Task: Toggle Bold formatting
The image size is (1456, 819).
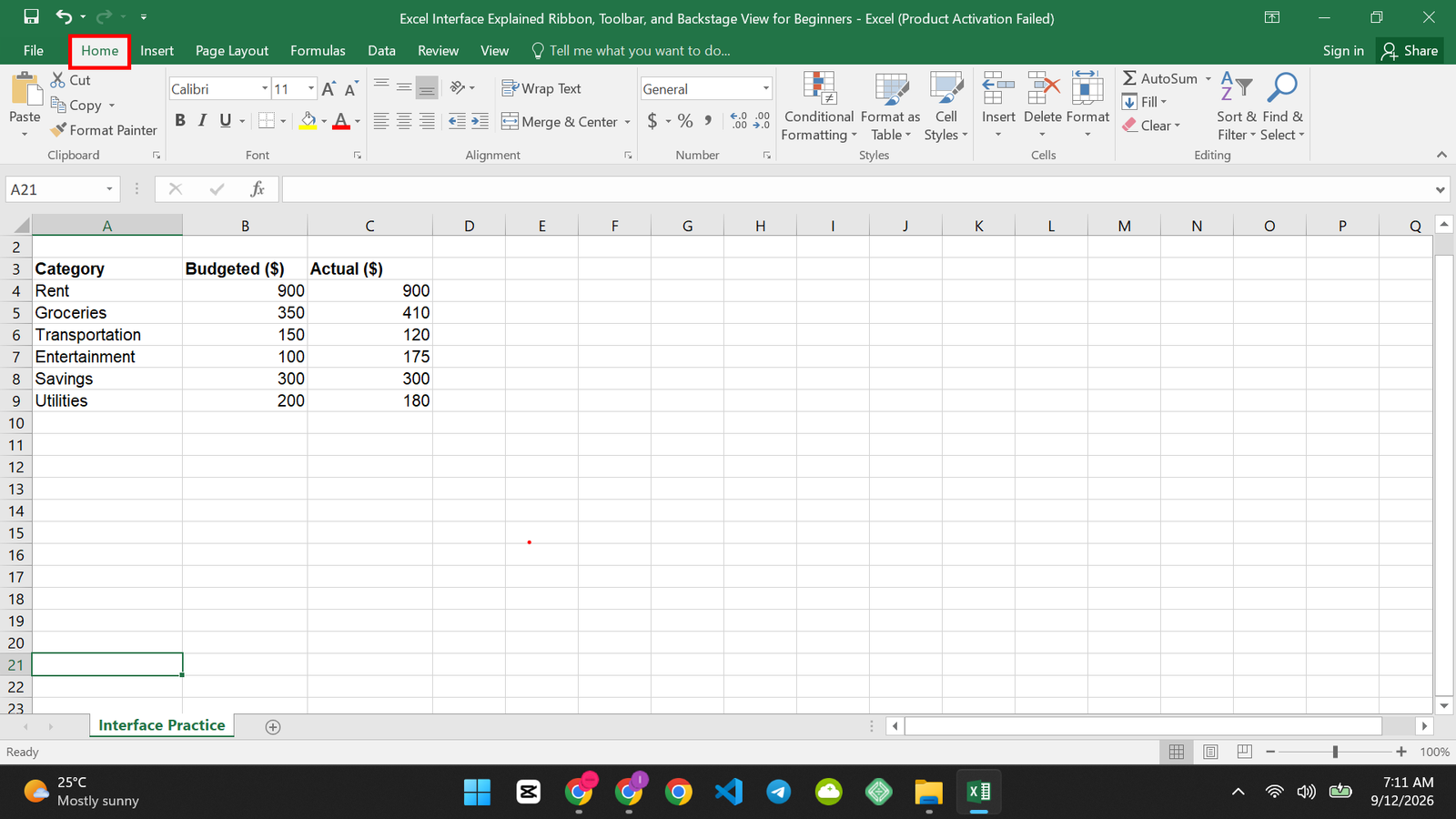Action: pyautogui.click(x=180, y=121)
